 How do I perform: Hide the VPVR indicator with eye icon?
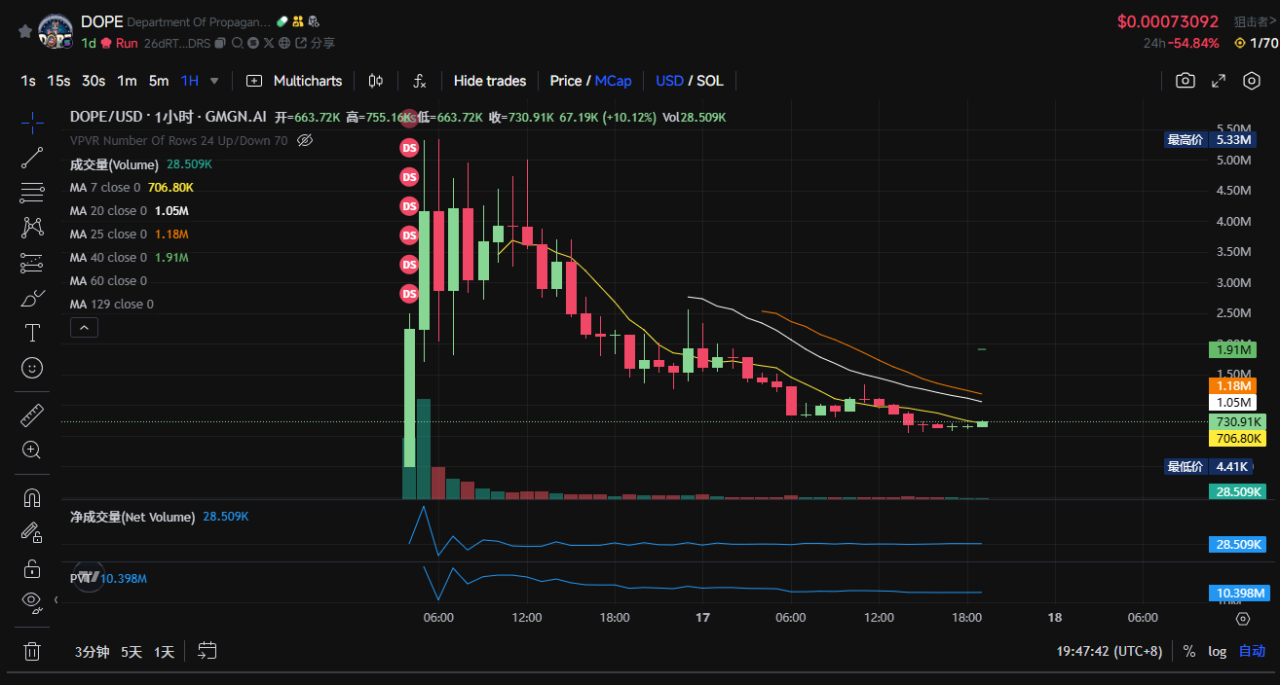[x=305, y=141]
